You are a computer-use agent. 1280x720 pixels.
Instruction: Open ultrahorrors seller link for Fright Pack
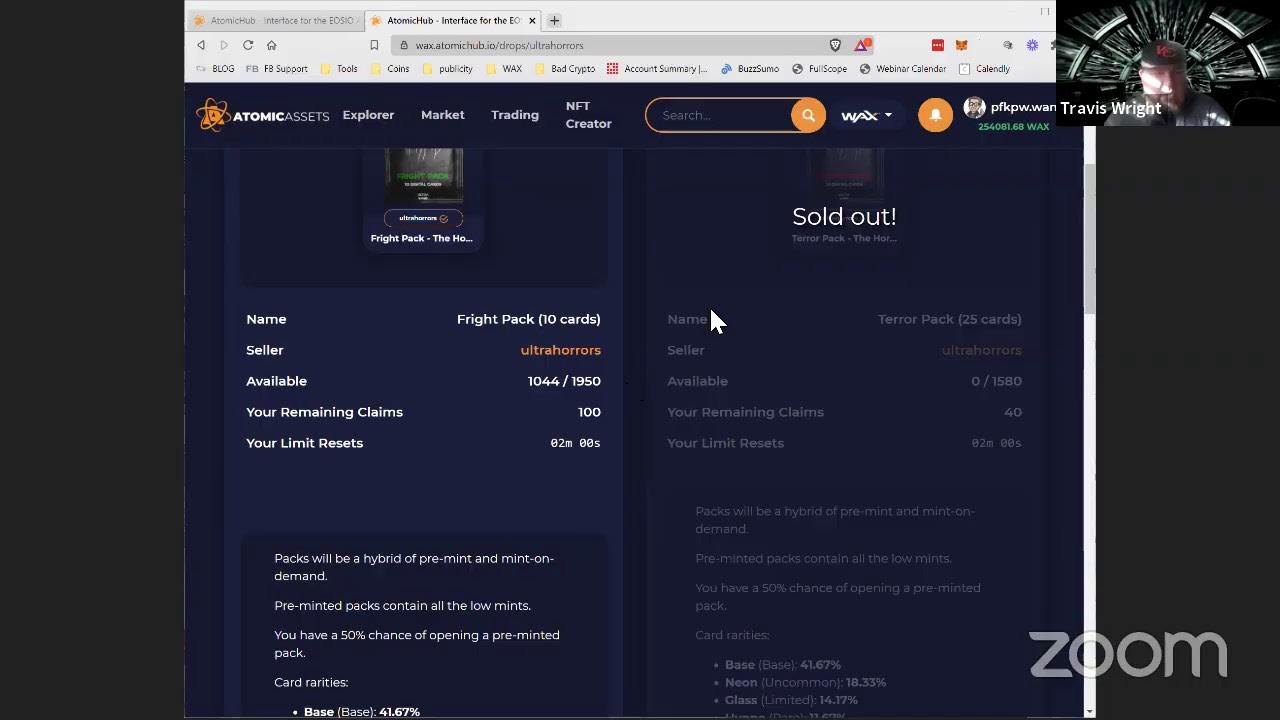tap(560, 350)
